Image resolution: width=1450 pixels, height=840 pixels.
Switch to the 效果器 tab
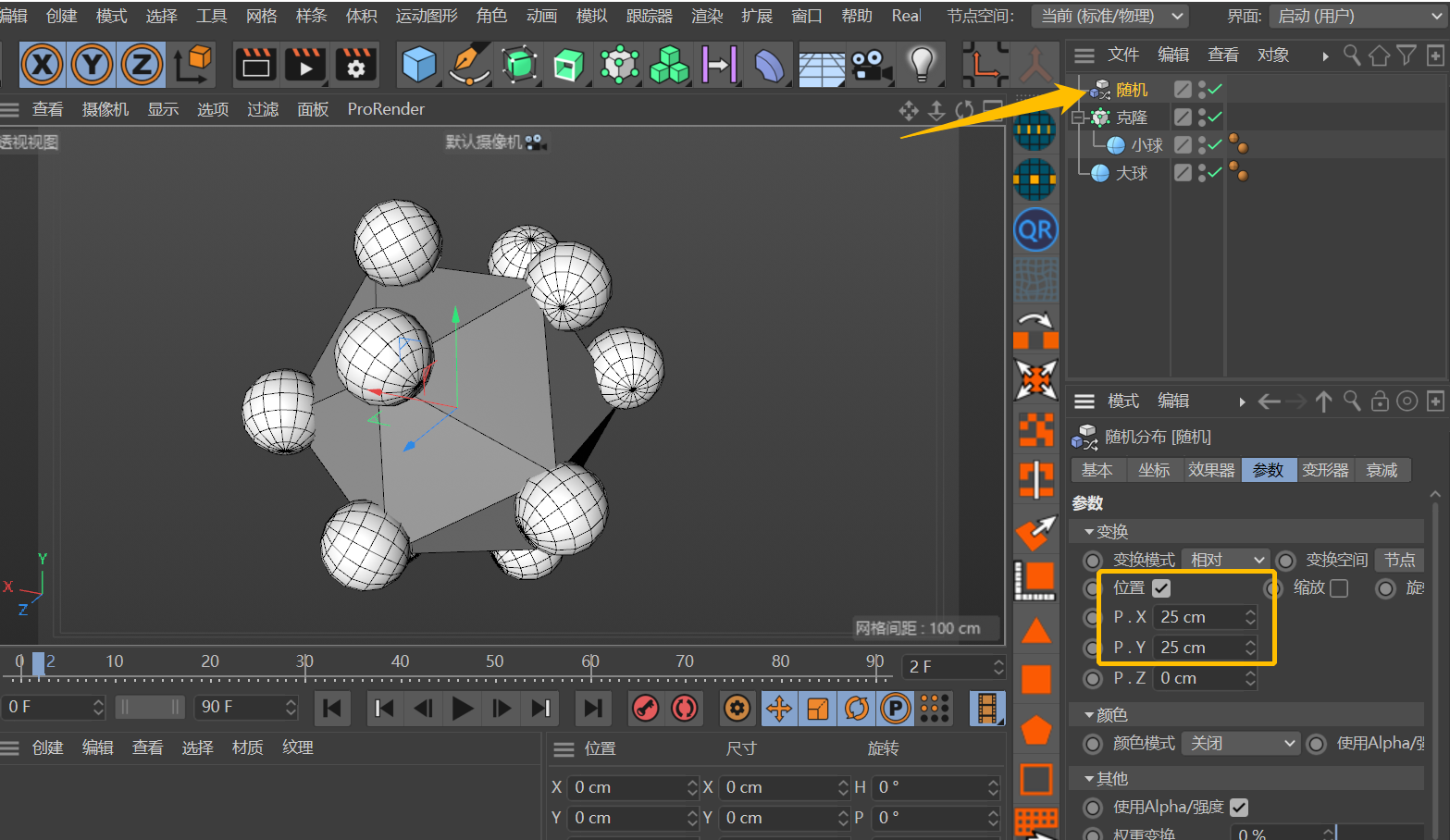click(x=1211, y=470)
